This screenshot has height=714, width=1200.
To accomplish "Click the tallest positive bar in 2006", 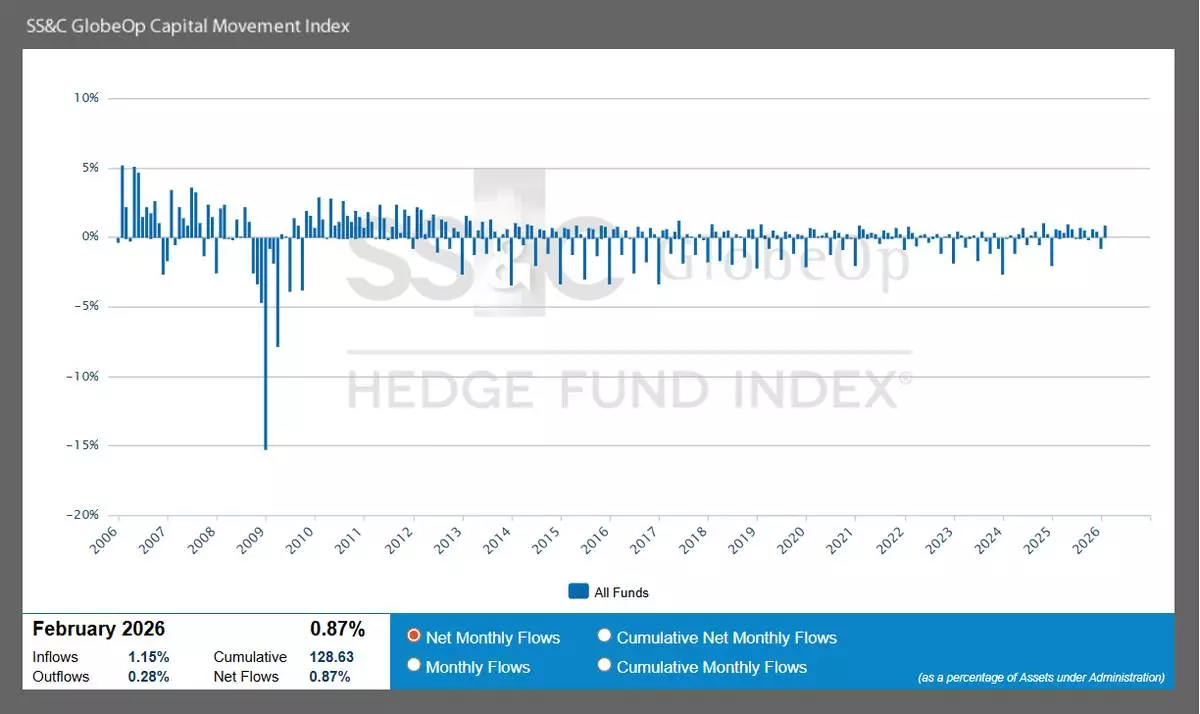I will [x=122, y=201].
